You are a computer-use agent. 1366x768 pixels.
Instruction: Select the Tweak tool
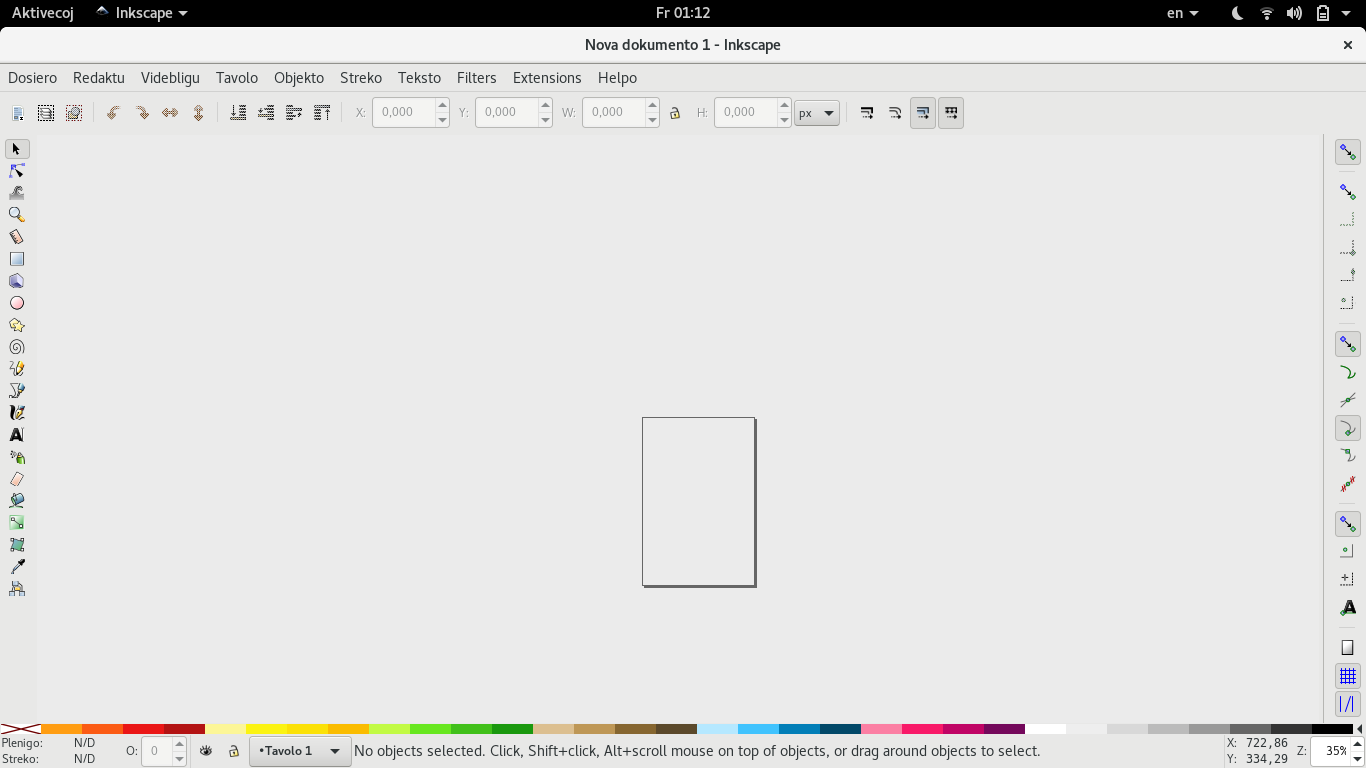[x=16, y=193]
